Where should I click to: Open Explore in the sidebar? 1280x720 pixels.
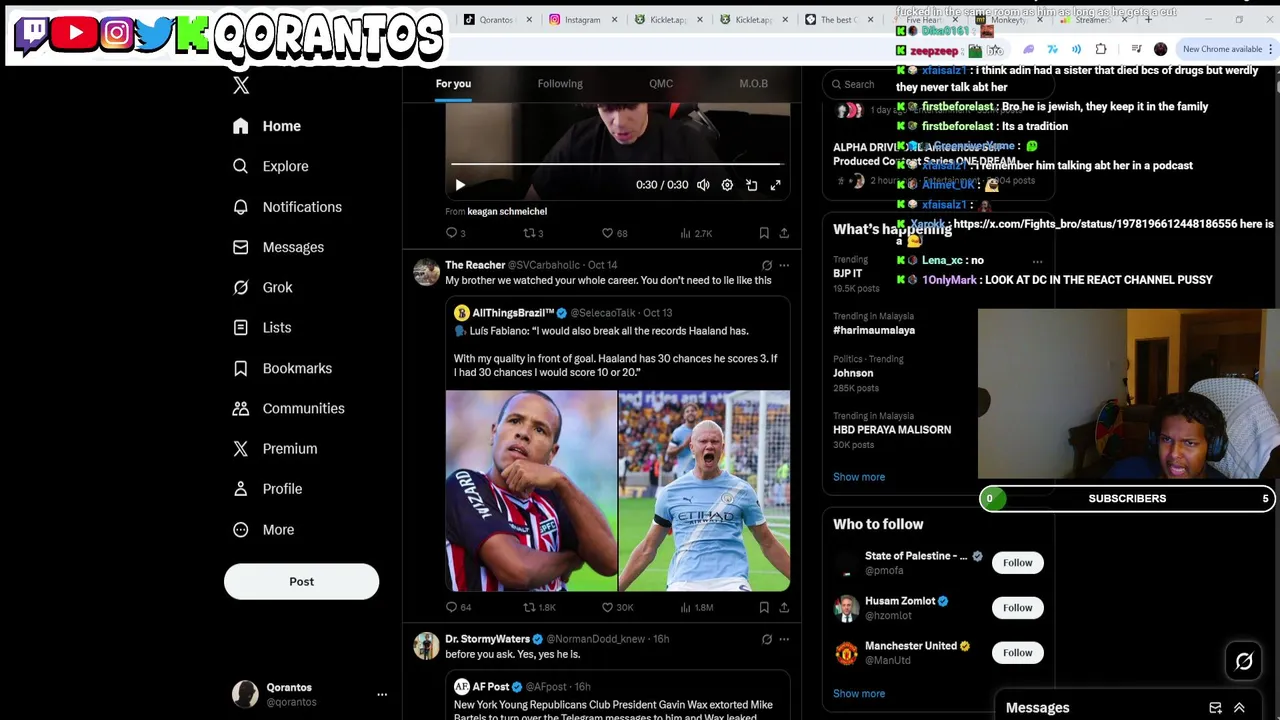[x=271, y=166]
